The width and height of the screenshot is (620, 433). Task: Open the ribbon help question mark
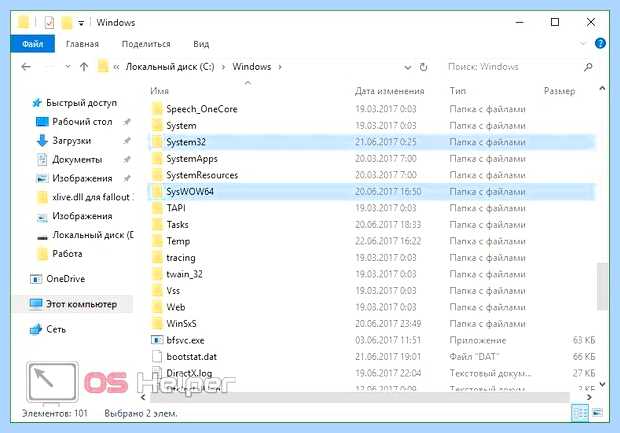600,43
